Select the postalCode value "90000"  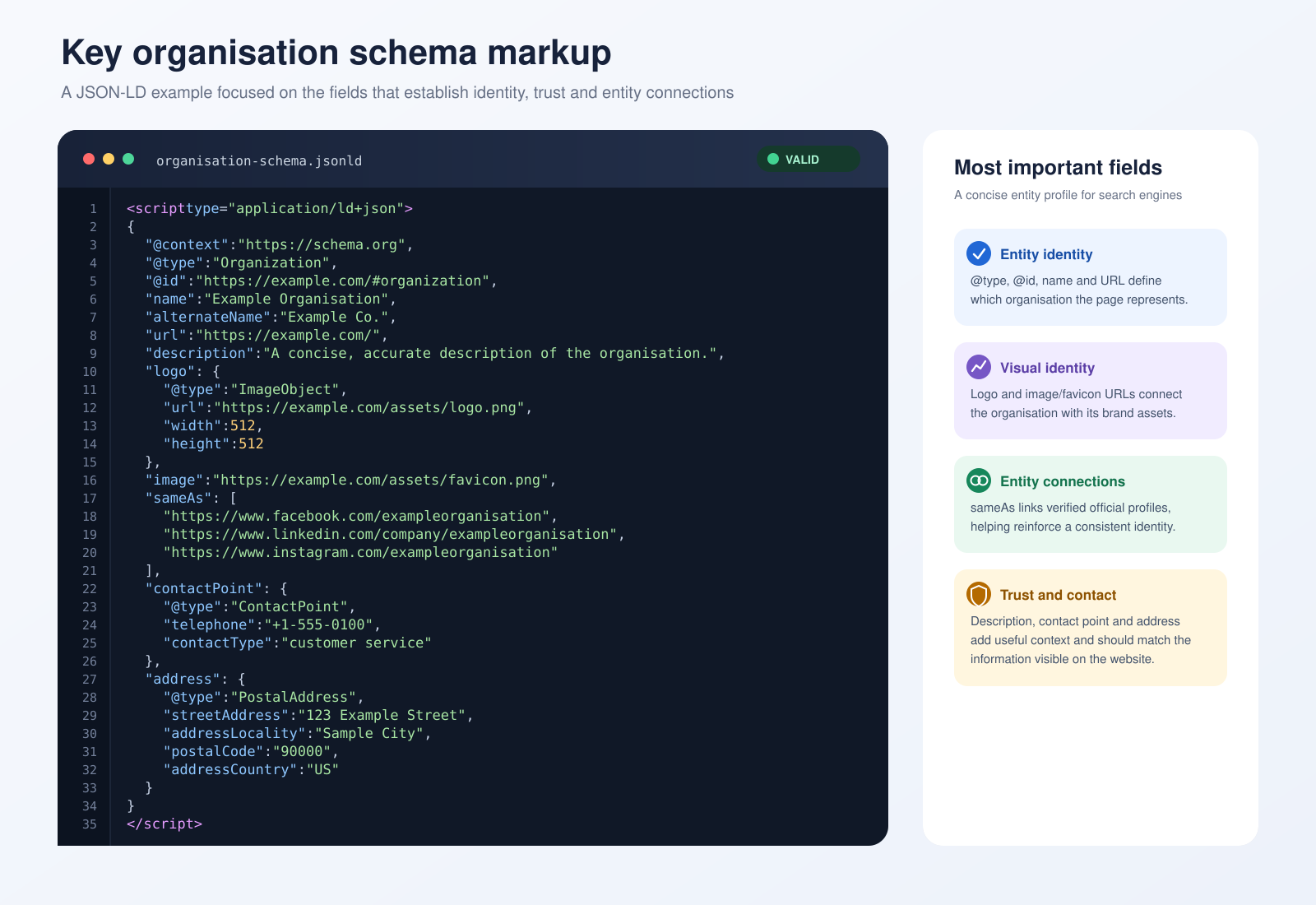pyautogui.click(x=300, y=751)
